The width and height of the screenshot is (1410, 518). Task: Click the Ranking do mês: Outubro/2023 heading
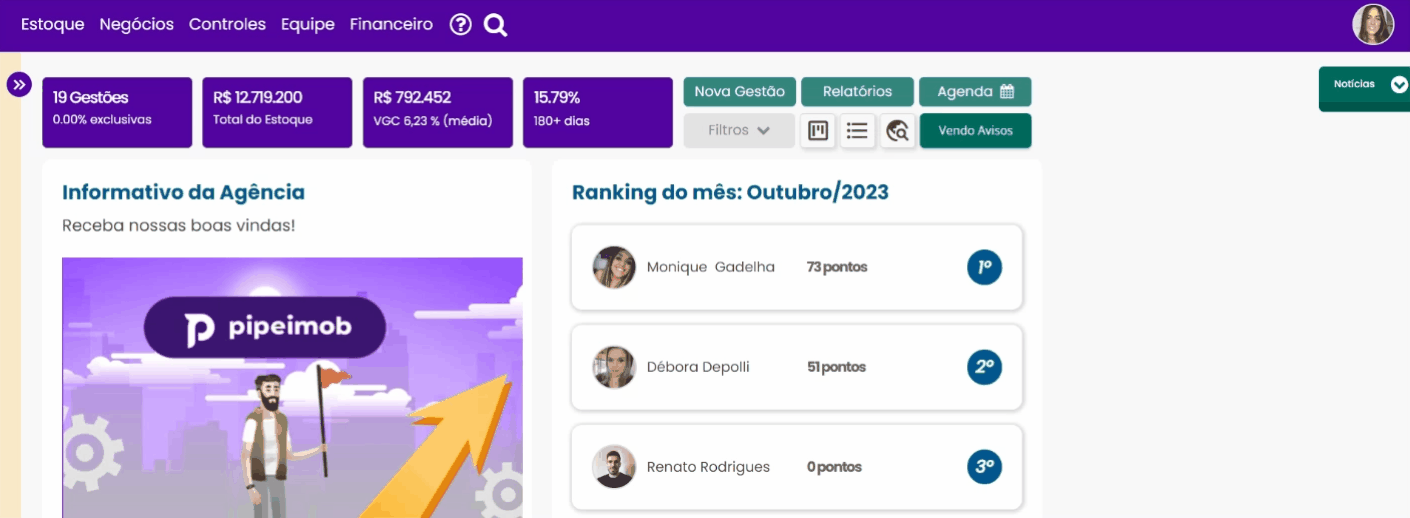[730, 192]
